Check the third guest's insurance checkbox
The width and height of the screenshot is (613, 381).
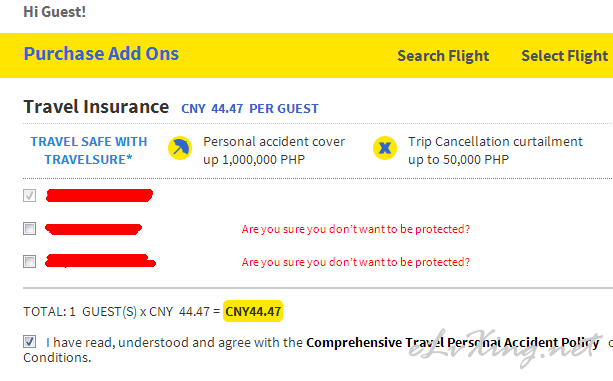point(29,261)
